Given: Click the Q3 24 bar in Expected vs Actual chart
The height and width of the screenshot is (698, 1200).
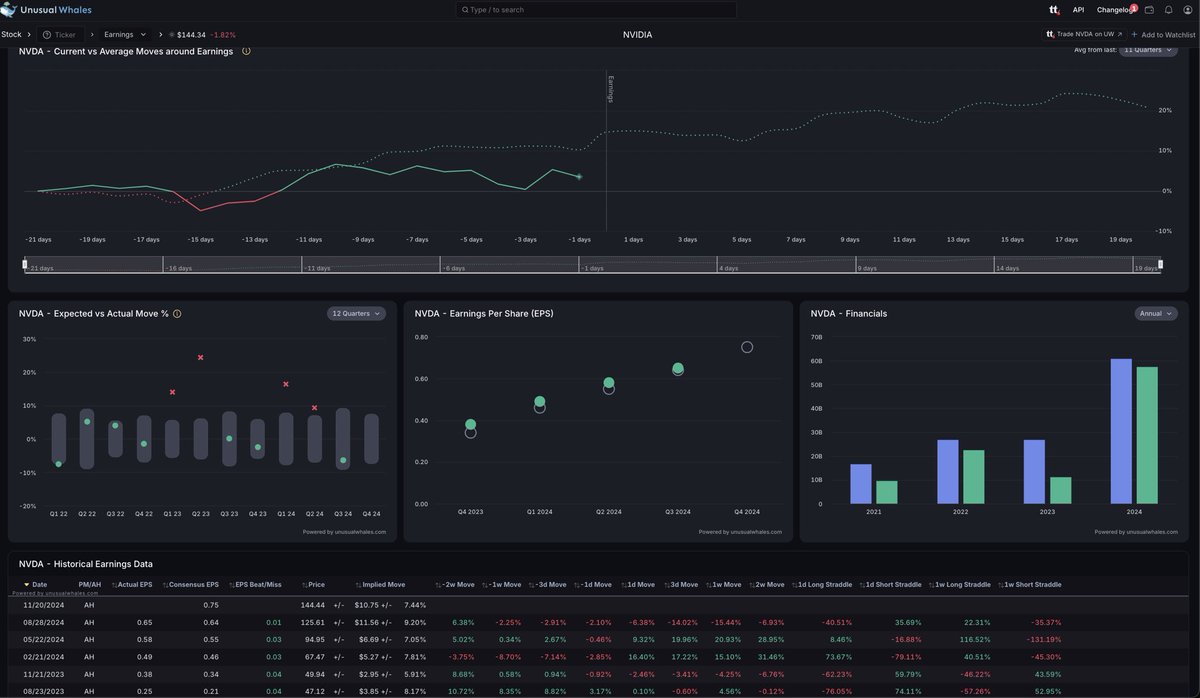Looking at the screenshot, I should click(343, 439).
